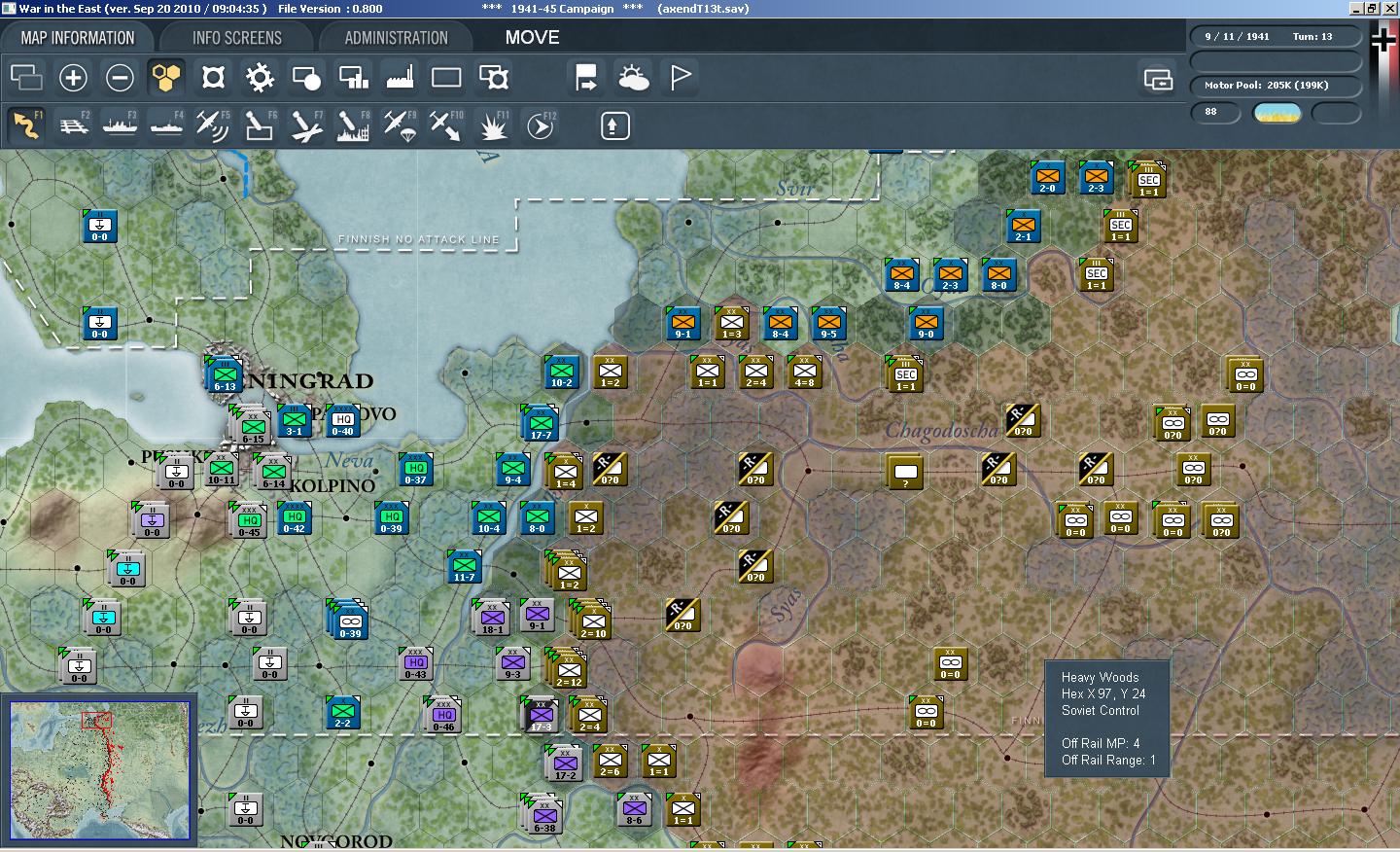
Task: Select the HQ 0-42 unit counter
Action: click(x=294, y=517)
